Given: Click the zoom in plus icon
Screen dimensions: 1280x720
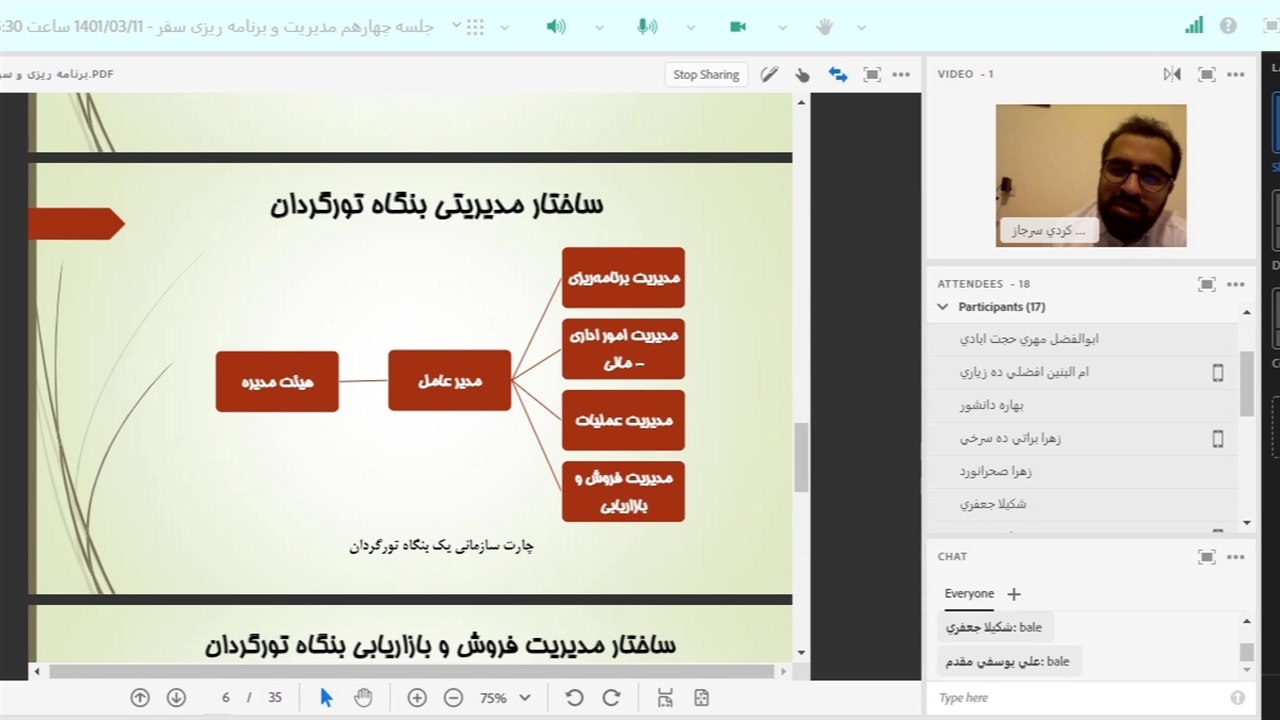Looking at the screenshot, I should click(x=417, y=698).
